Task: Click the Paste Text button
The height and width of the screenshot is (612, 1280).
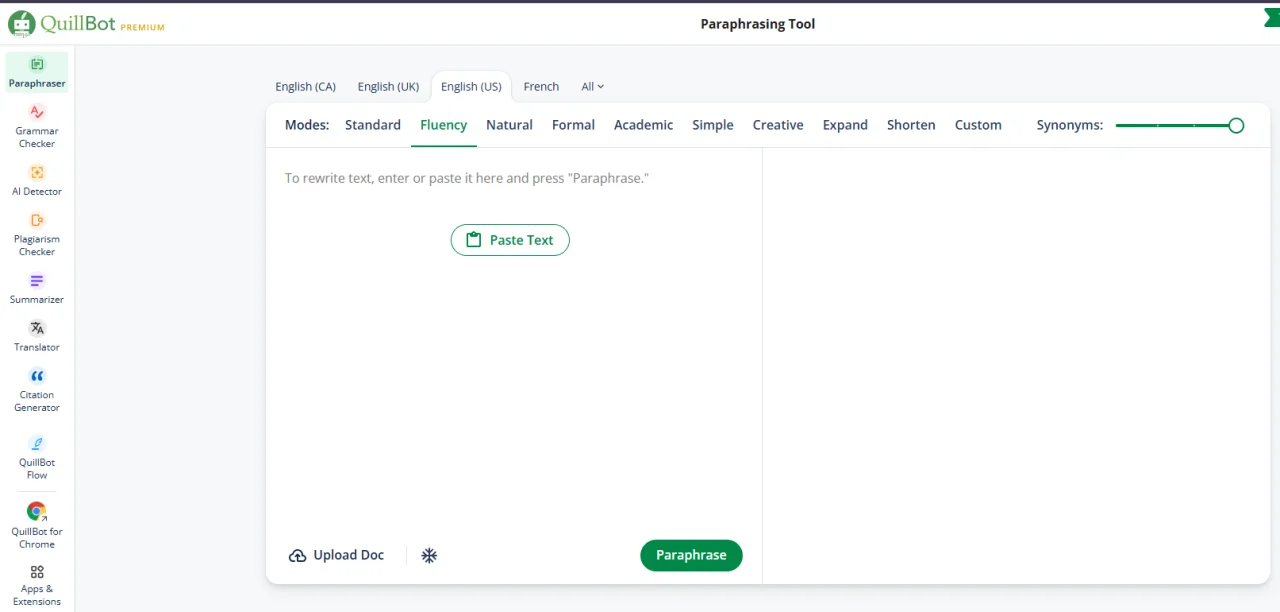Action: 510,240
